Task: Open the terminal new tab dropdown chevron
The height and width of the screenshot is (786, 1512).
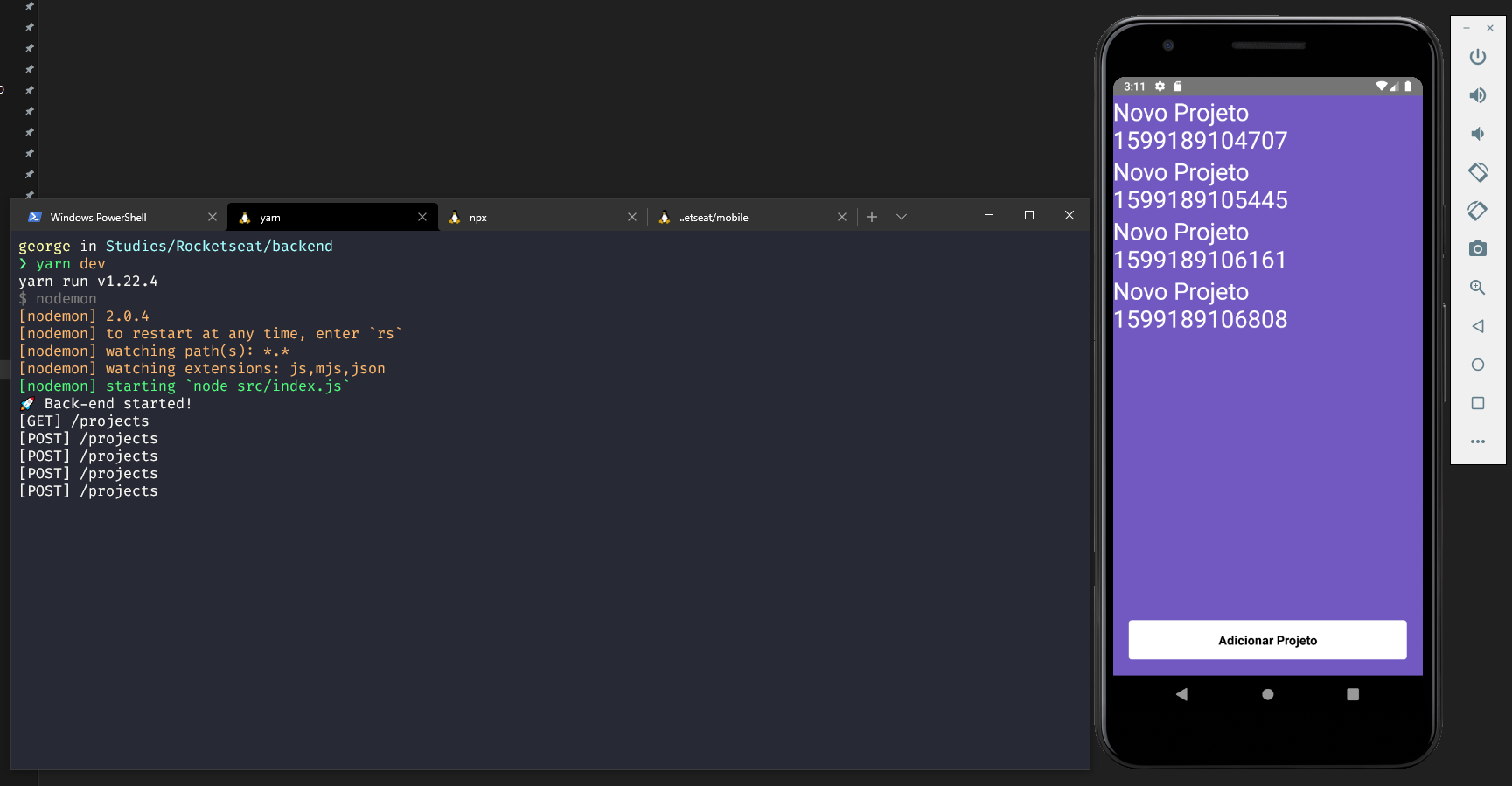Action: pyautogui.click(x=901, y=217)
